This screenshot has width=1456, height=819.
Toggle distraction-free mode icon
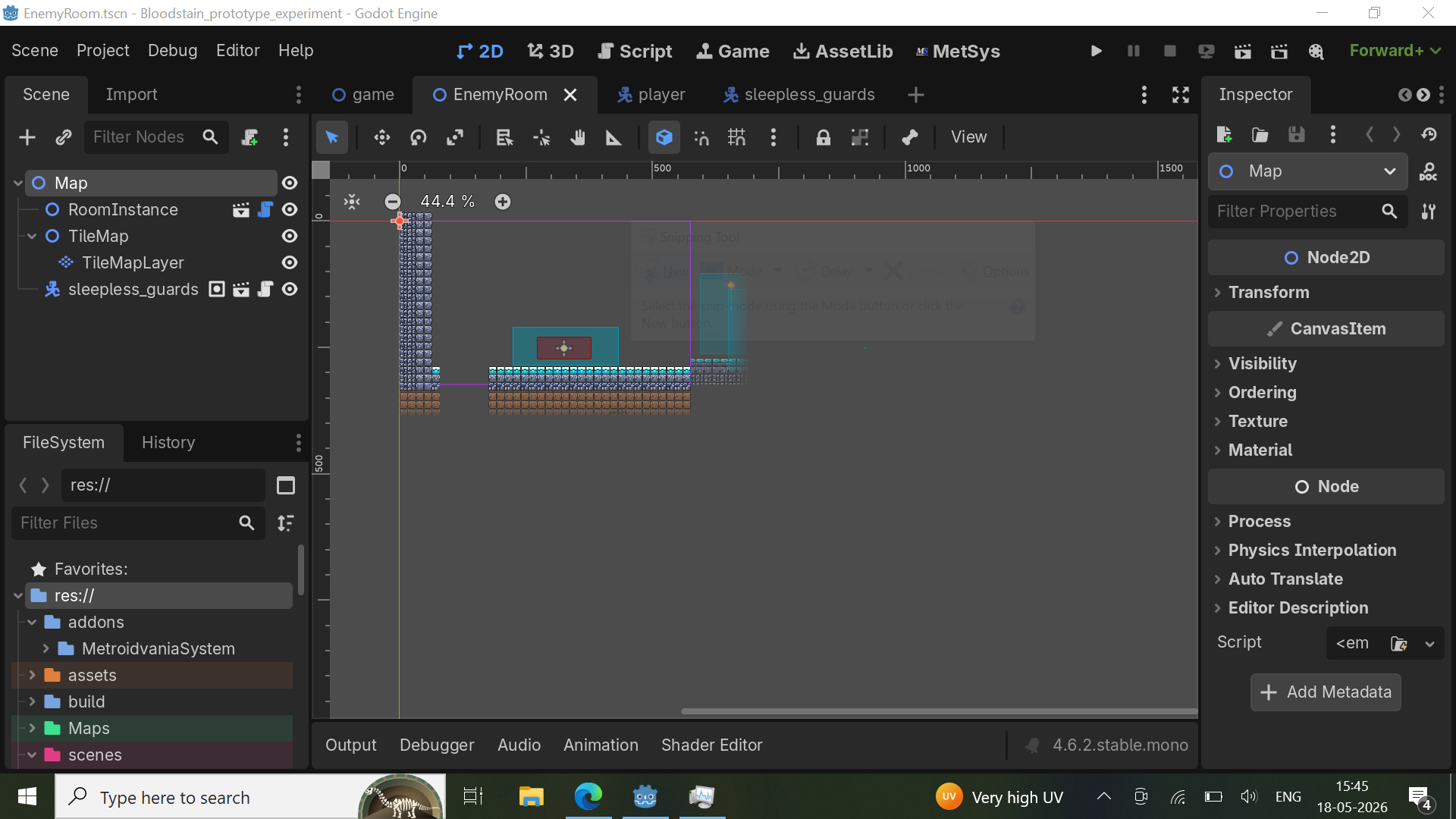click(x=1181, y=95)
